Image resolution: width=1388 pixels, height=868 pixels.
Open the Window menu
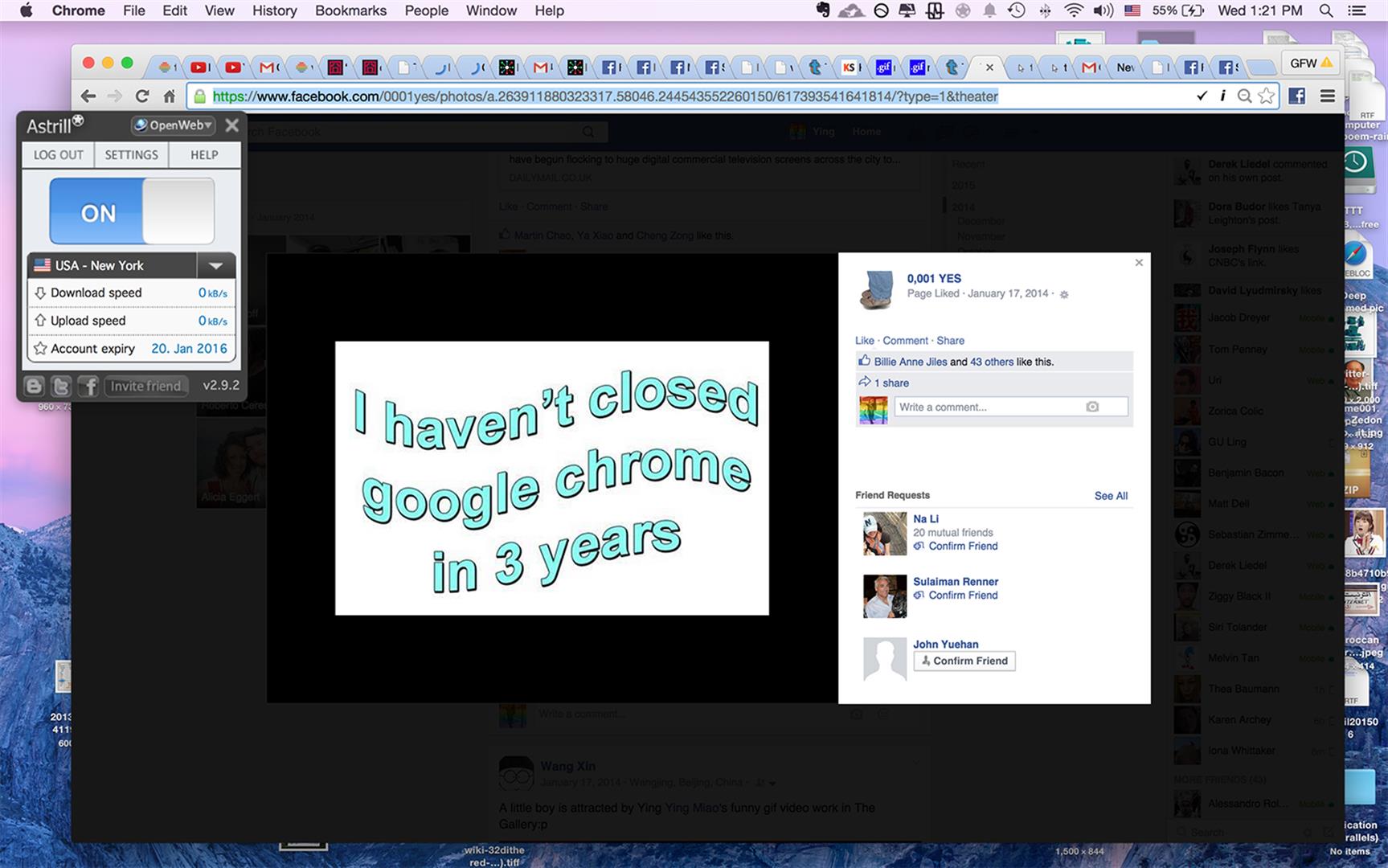491,10
